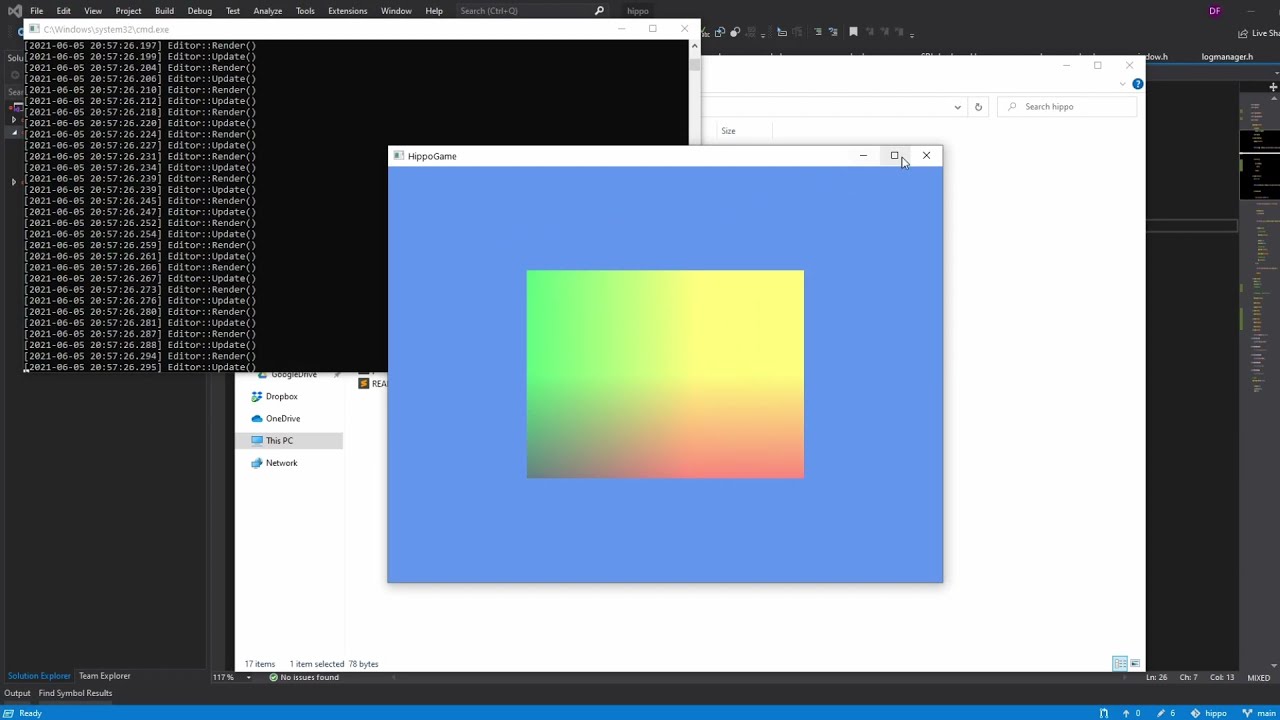Click the Search hippo field
Viewport: 1280px width, 720px height.
pos(1069,107)
